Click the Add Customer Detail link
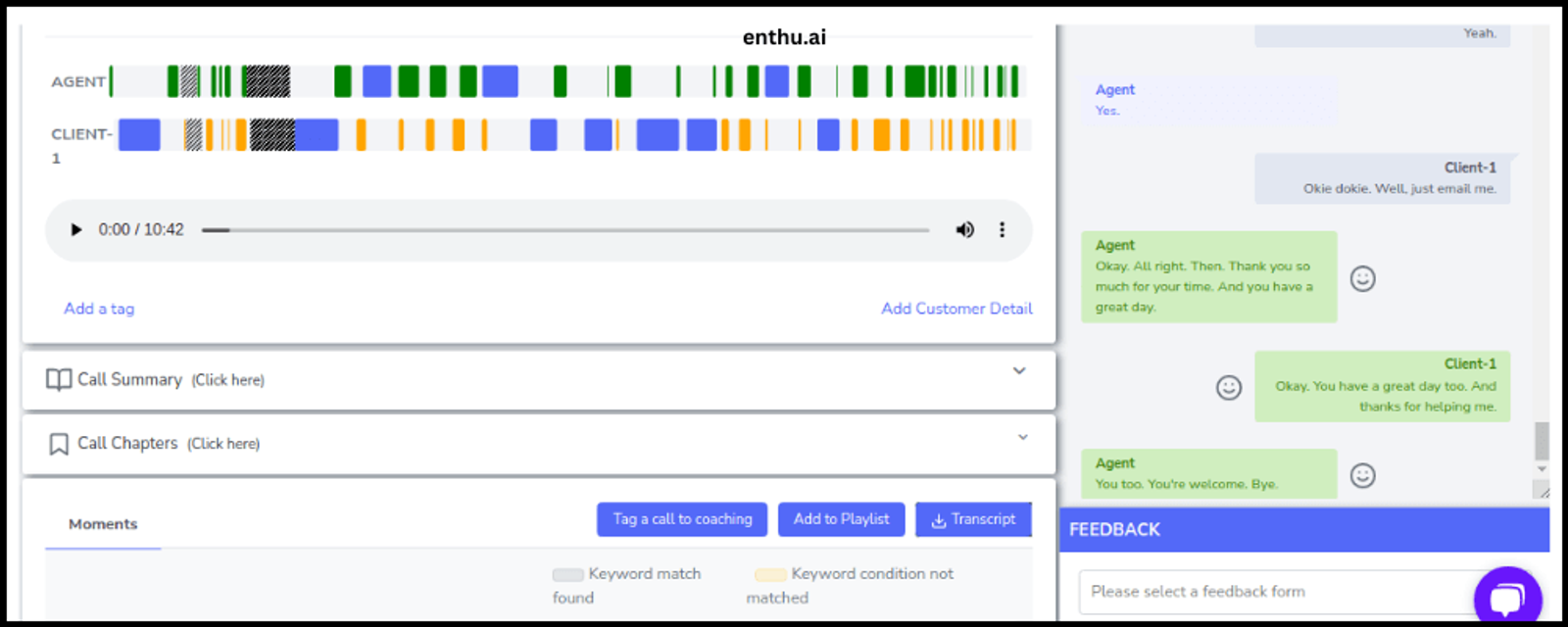 point(956,309)
